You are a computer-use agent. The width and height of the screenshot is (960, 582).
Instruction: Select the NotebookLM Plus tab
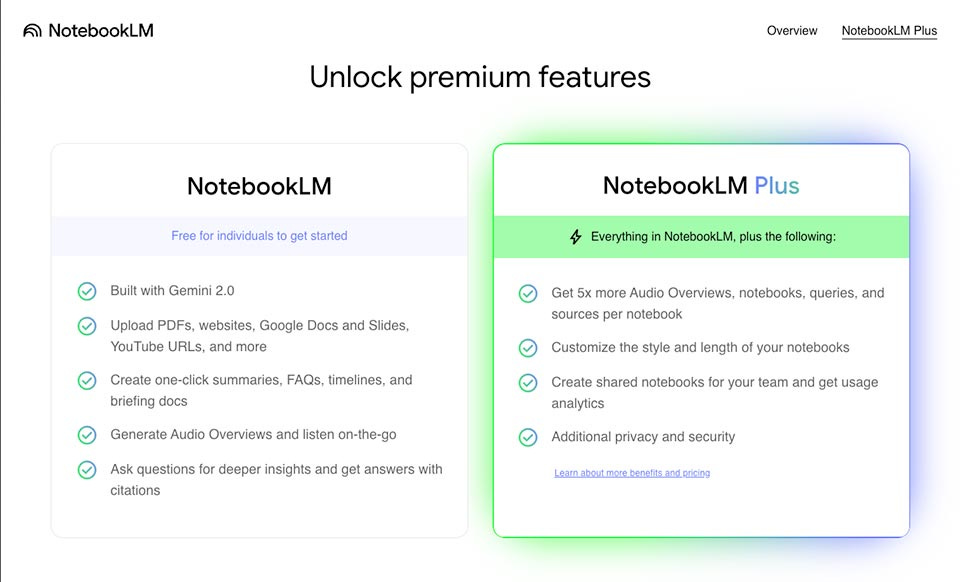[889, 30]
